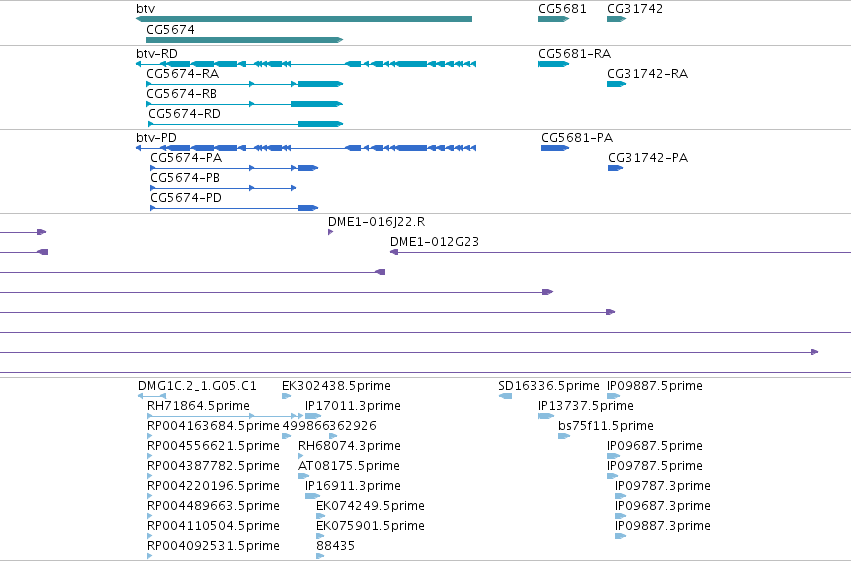Click the RP004556621.5prime EST
This screenshot has width=851, height=561.
coord(150,456)
